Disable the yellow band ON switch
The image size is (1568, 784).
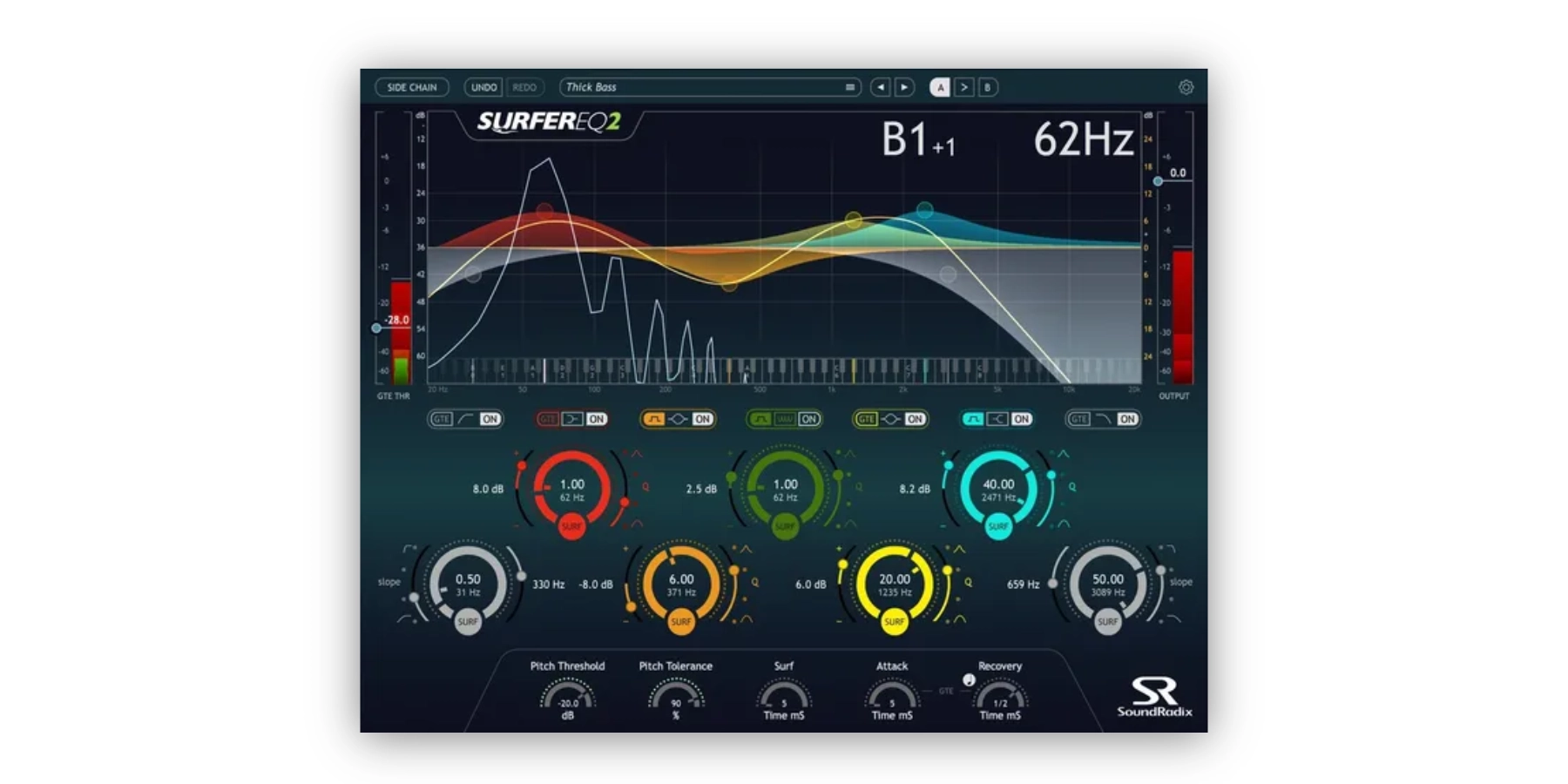[x=915, y=419]
